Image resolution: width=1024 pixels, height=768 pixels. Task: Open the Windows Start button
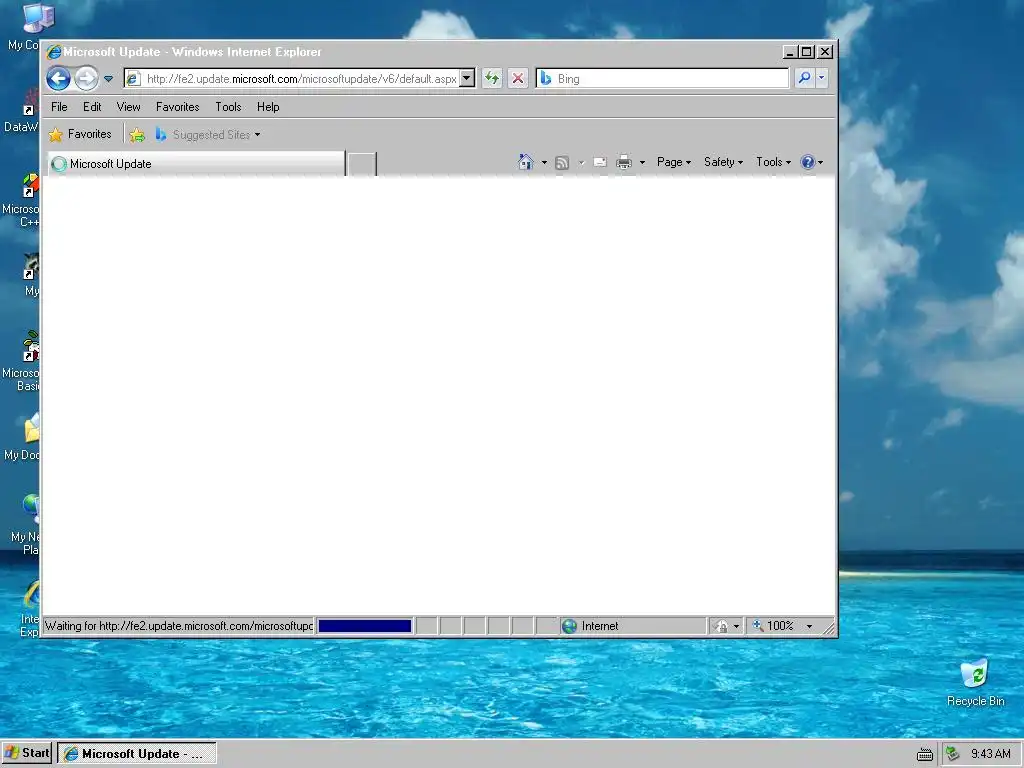pos(27,753)
